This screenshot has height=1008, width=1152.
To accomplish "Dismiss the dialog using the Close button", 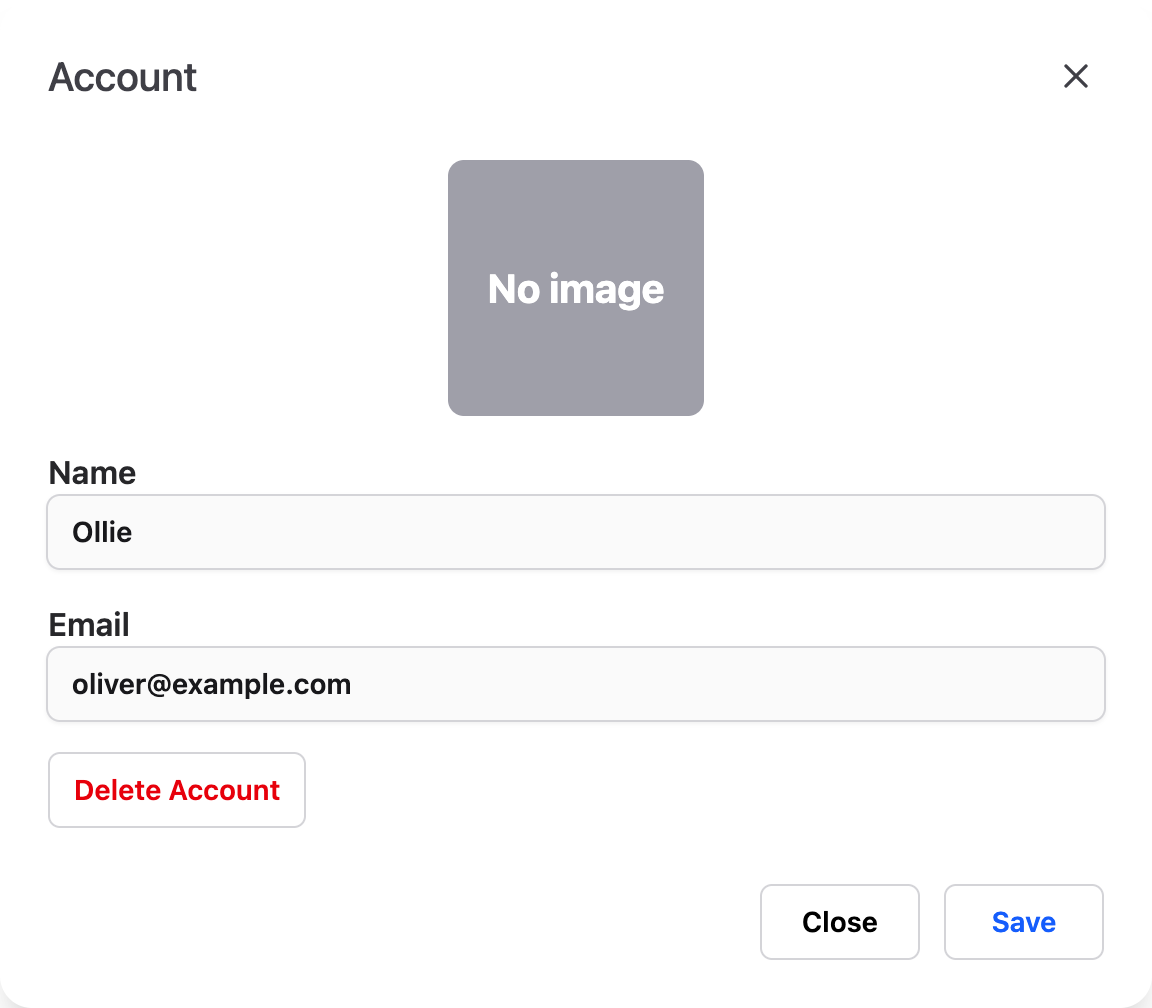I will (840, 922).
